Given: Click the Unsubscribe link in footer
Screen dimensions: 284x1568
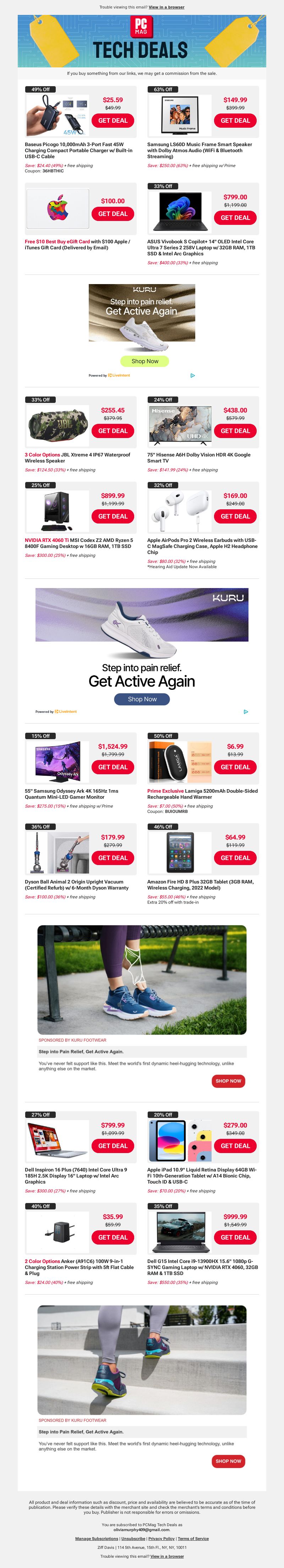Looking at the screenshot, I should [133, 1539].
